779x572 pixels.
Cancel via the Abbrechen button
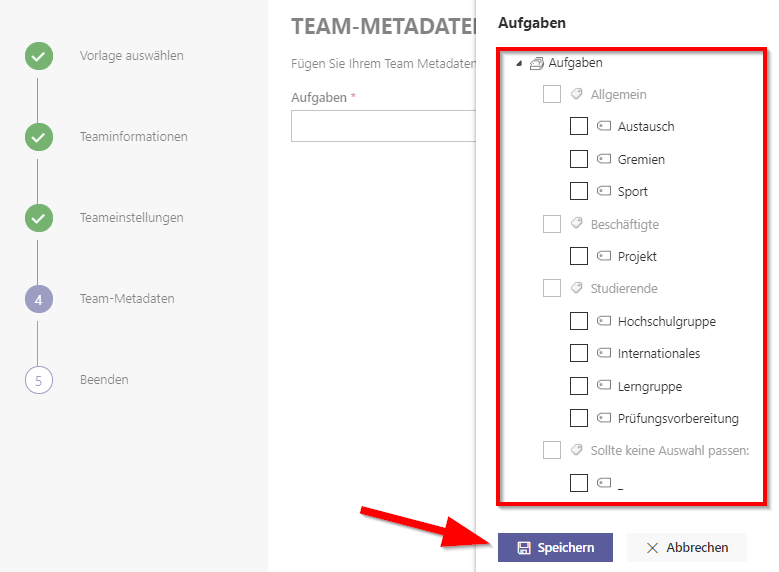click(687, 548)
